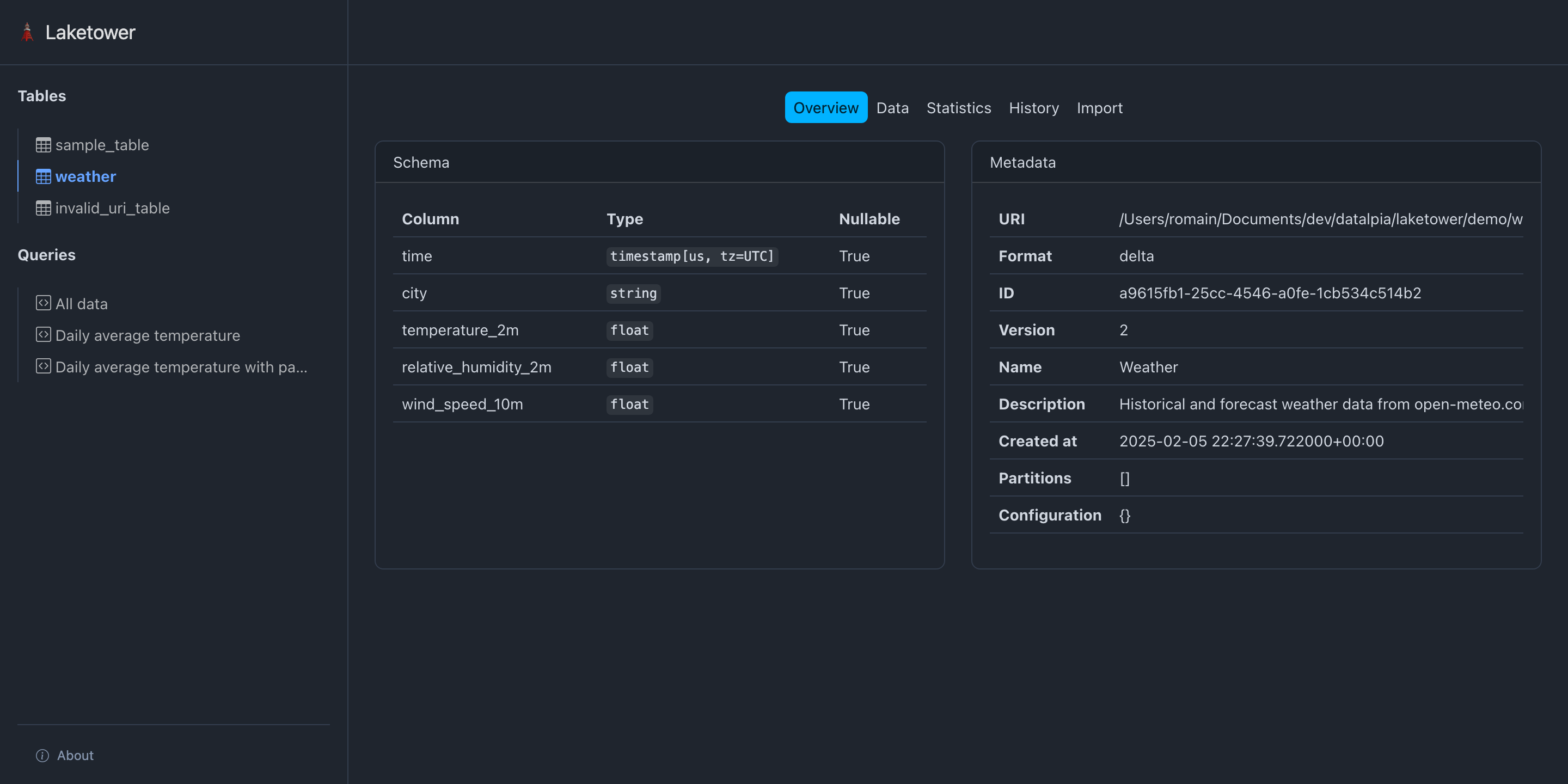Switch to the Data tab

click(892, 108)
